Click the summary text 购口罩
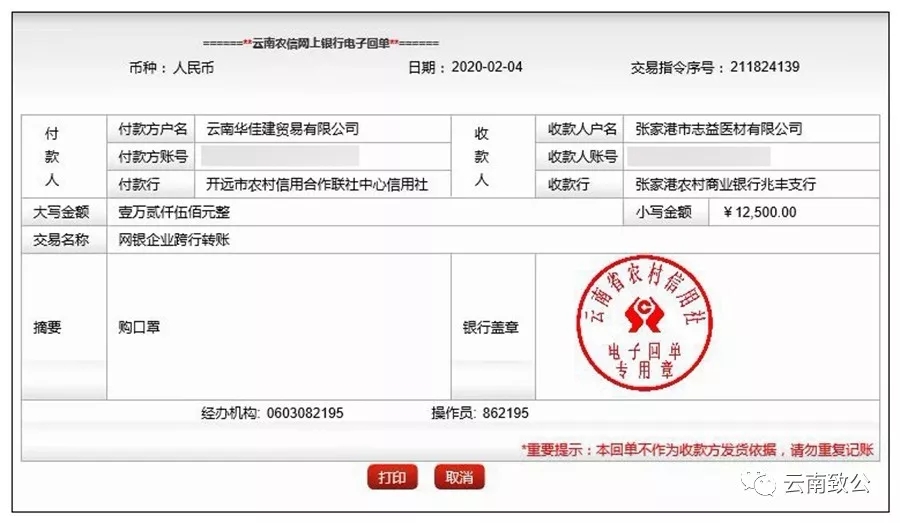 tap(139, 327)
